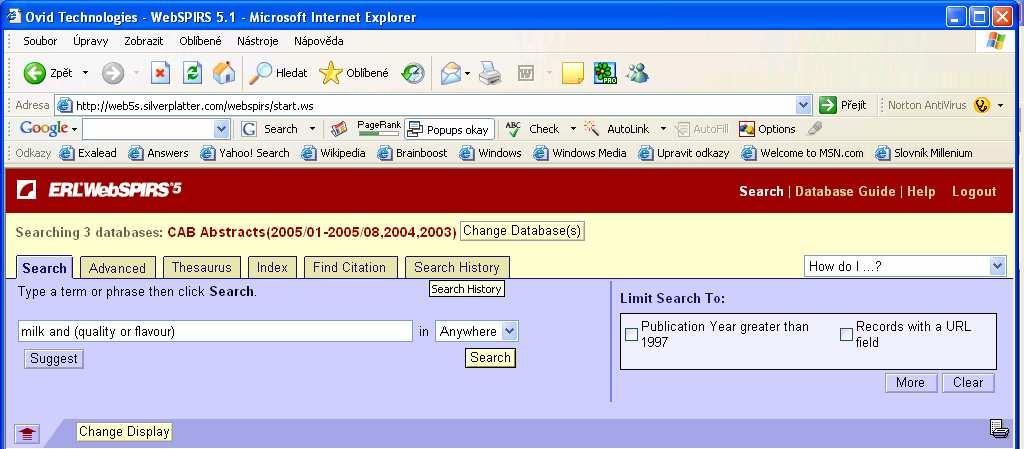Click the search term input field
1024x449 pixels.
[x=215, y=332]
